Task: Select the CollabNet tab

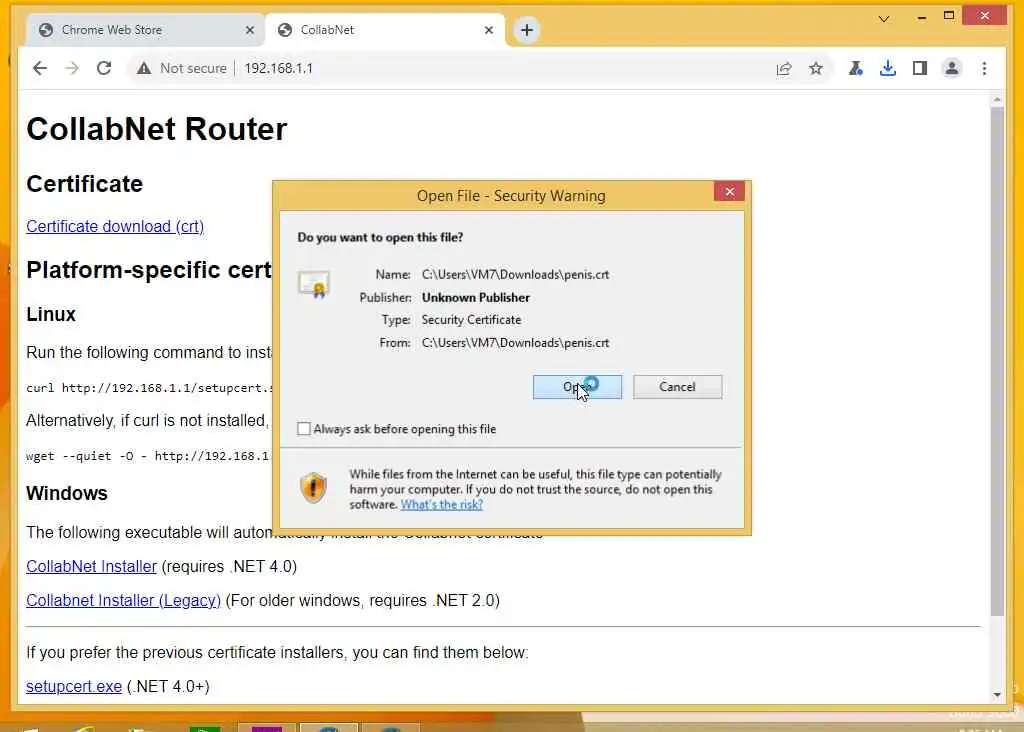Action: pyautogui.click(x=385, y=30)
